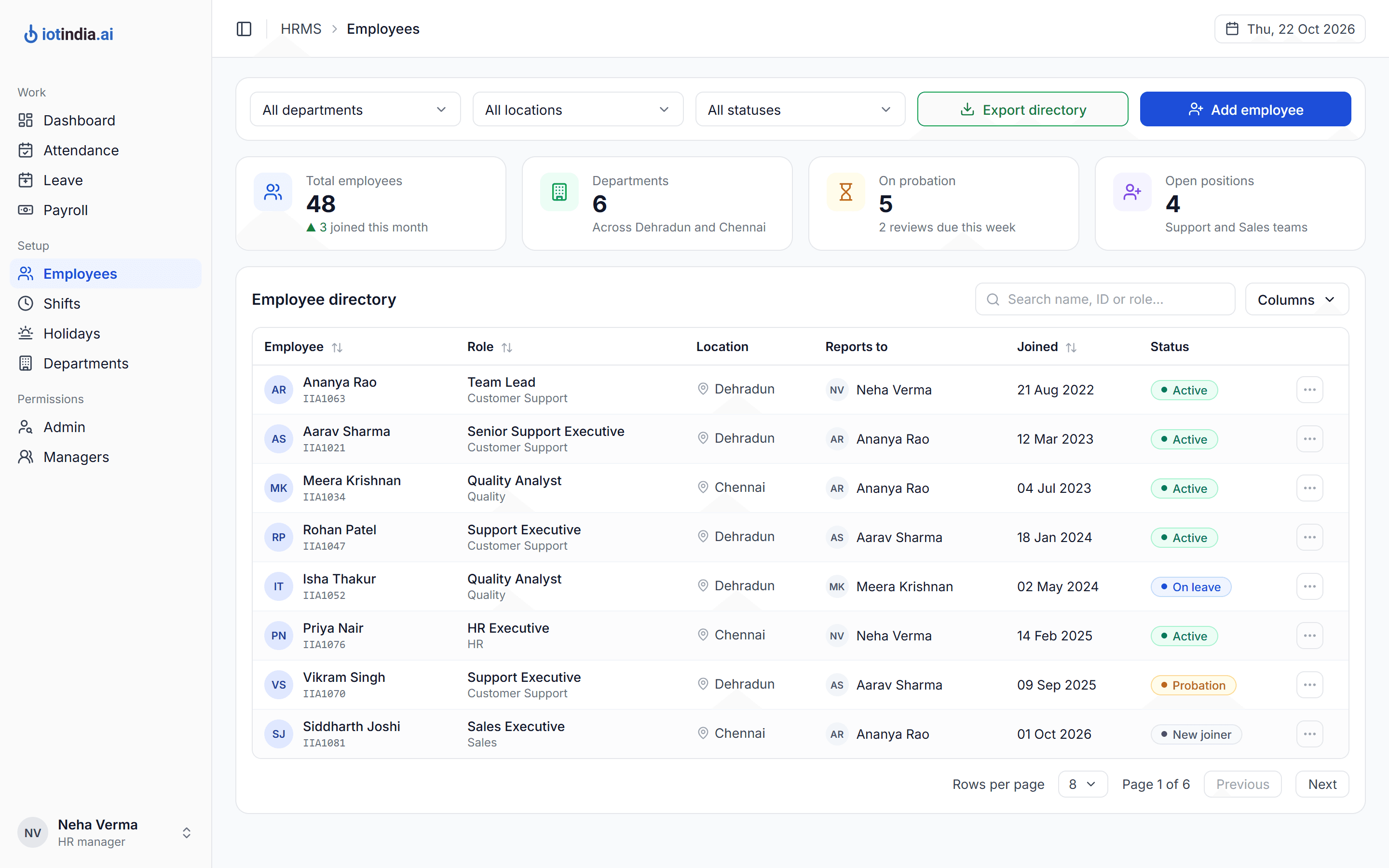Open the All locations dropdown
This screenshot has height=868, width=1389.
577,109
